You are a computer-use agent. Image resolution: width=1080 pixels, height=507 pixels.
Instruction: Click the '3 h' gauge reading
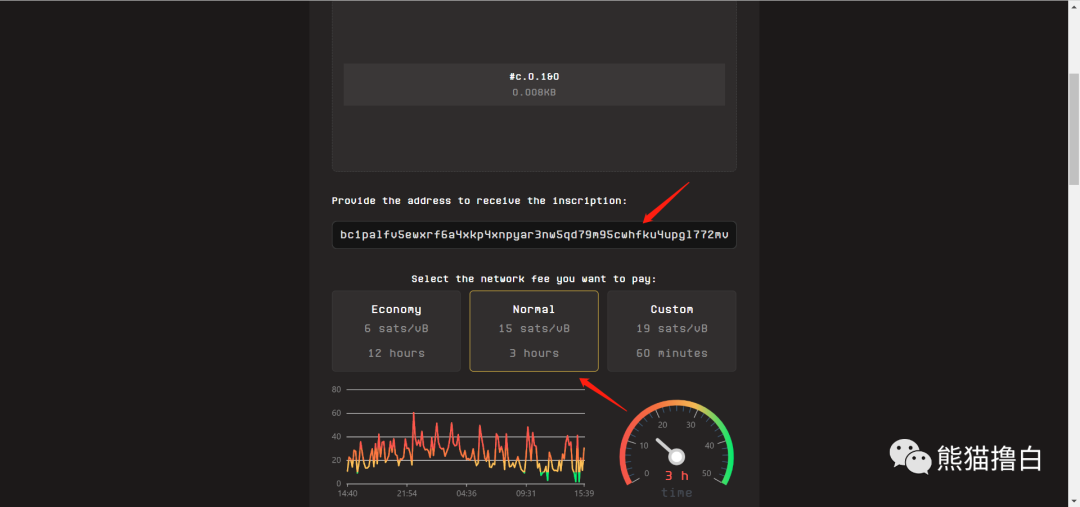click(676, 476)
